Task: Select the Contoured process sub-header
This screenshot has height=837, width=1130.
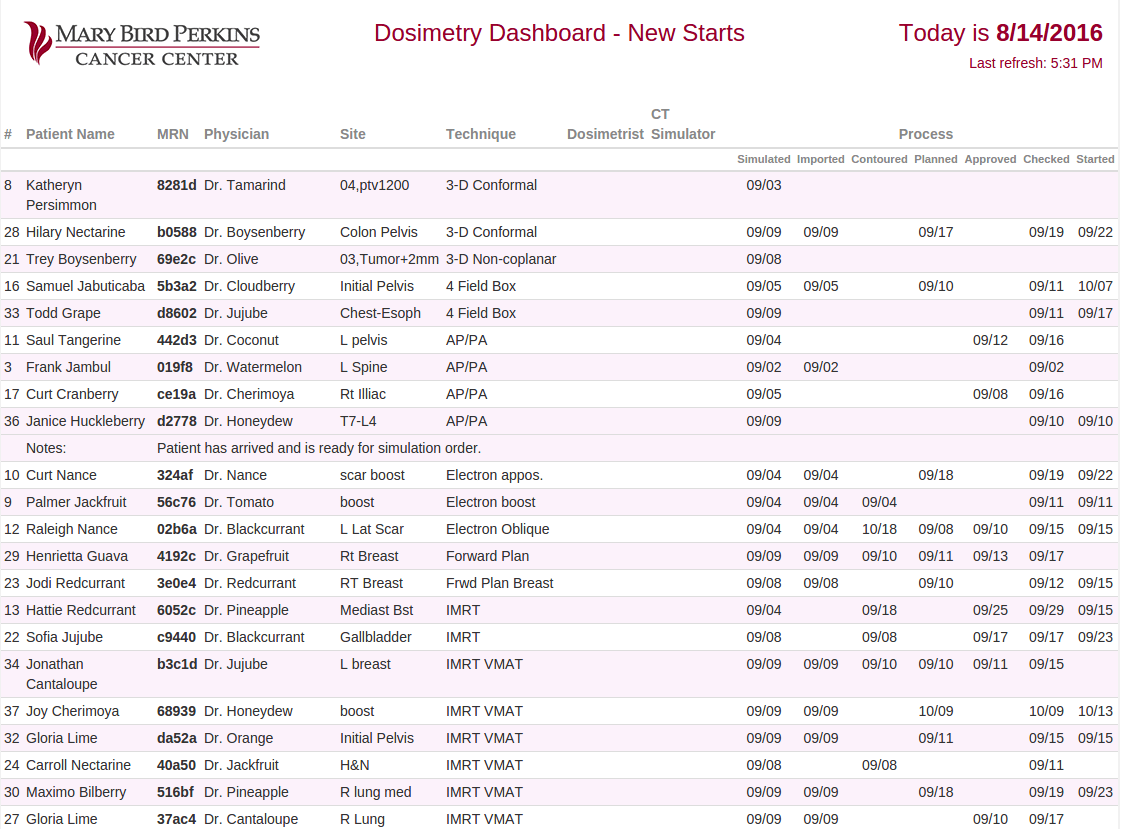Action: point(879,159)
